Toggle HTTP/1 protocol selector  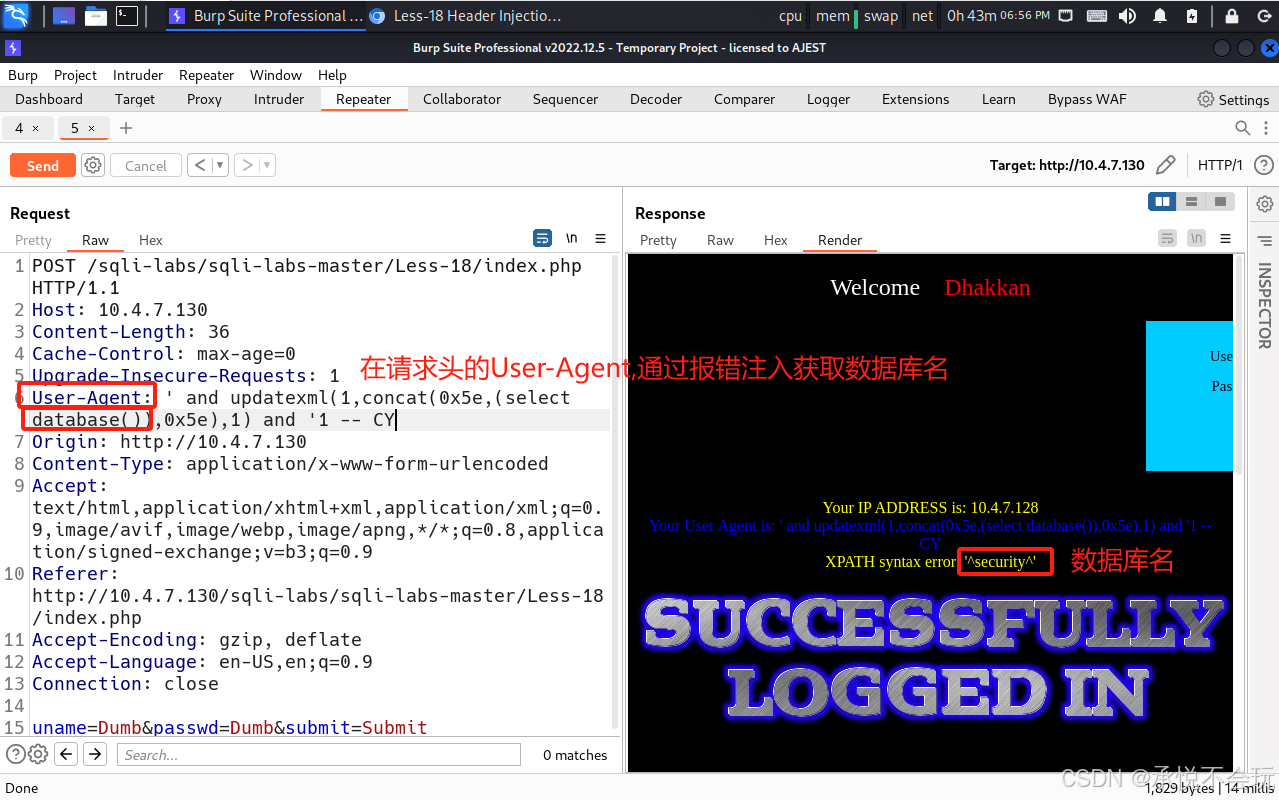pyautogui.click(x=1220, y=165)
